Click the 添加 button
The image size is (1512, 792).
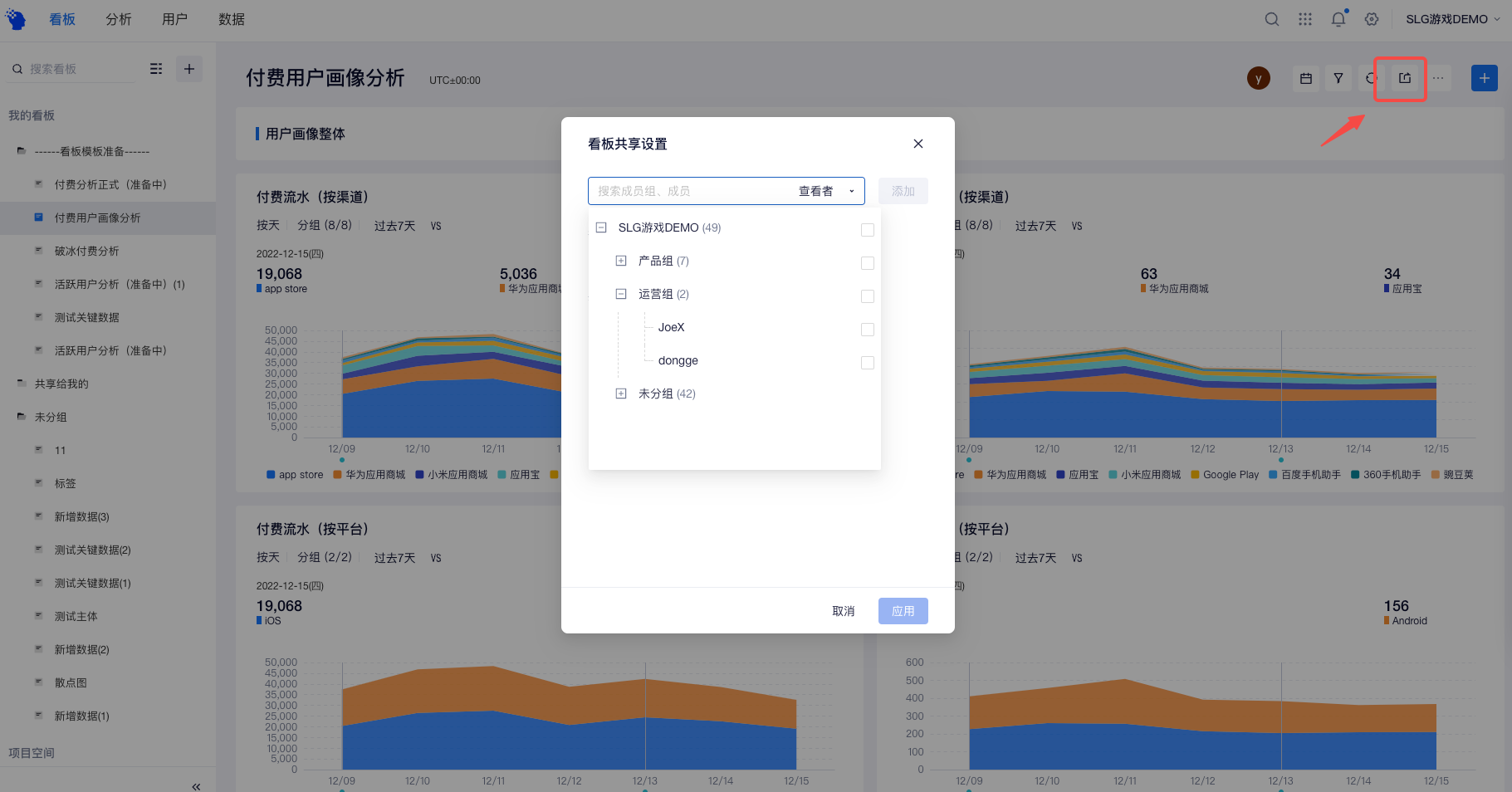pos(903,191)
